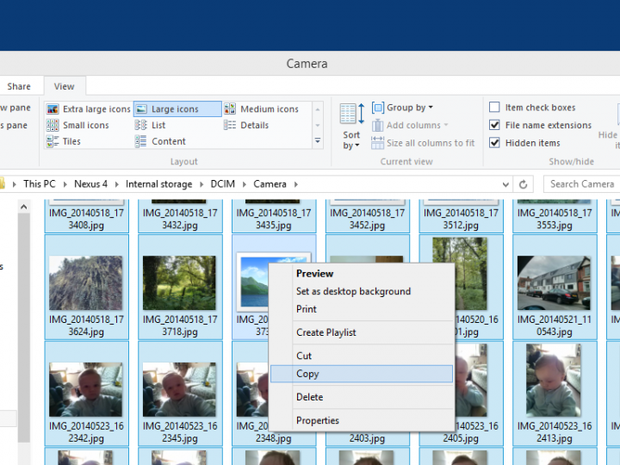Select thumbnail IMG_20140523_162345.jpg
Image resolution: width=620 pixels, height=465 pixels.
pyautogui.click(x=179, y=389)
